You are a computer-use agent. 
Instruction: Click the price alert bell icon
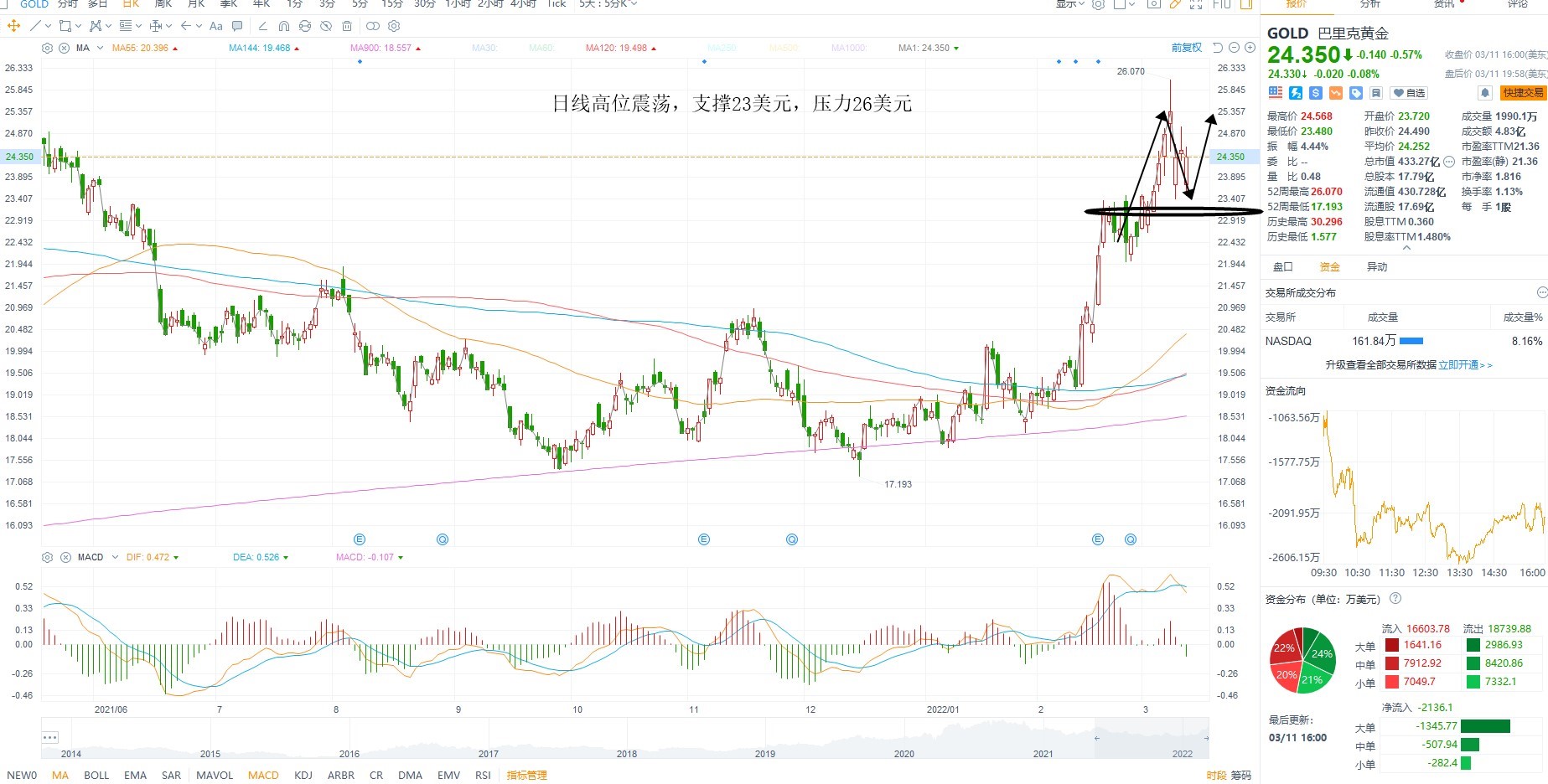click(x=1485, y=93)
